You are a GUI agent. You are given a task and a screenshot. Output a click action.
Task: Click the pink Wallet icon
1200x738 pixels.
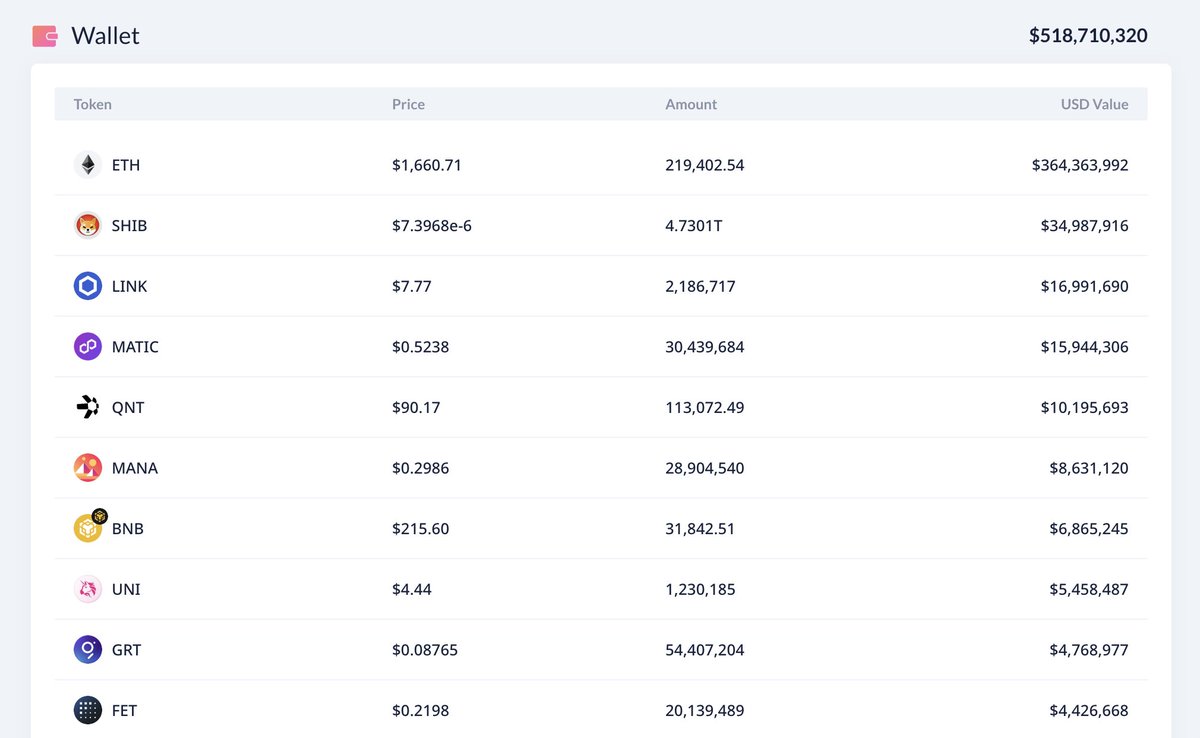click(x=45, y=36)
